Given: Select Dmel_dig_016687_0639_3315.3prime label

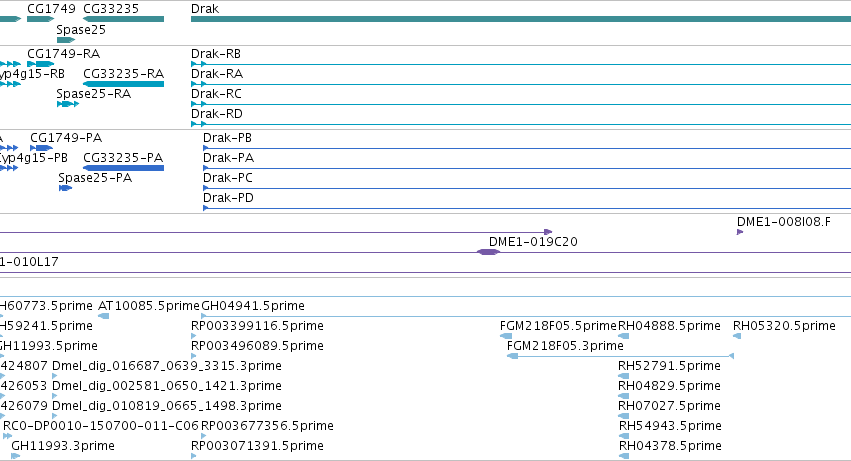Looking at the screenshot, I should pyautogui.click(x=167, y=367).
